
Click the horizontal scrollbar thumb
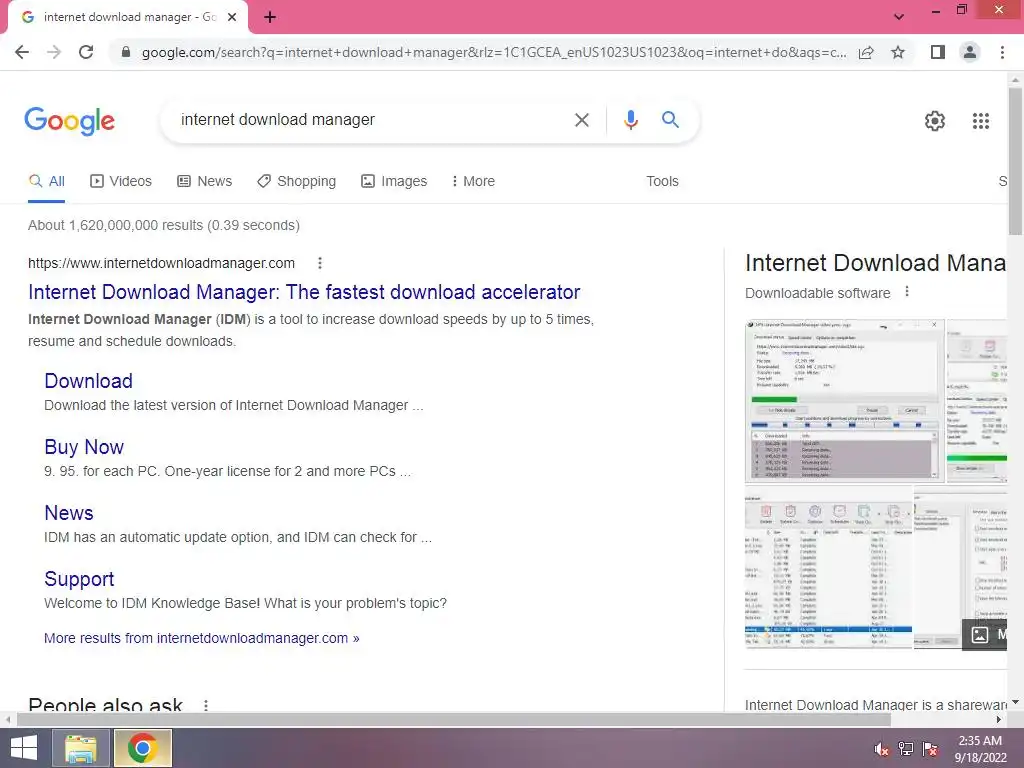[x=453, y=719]
